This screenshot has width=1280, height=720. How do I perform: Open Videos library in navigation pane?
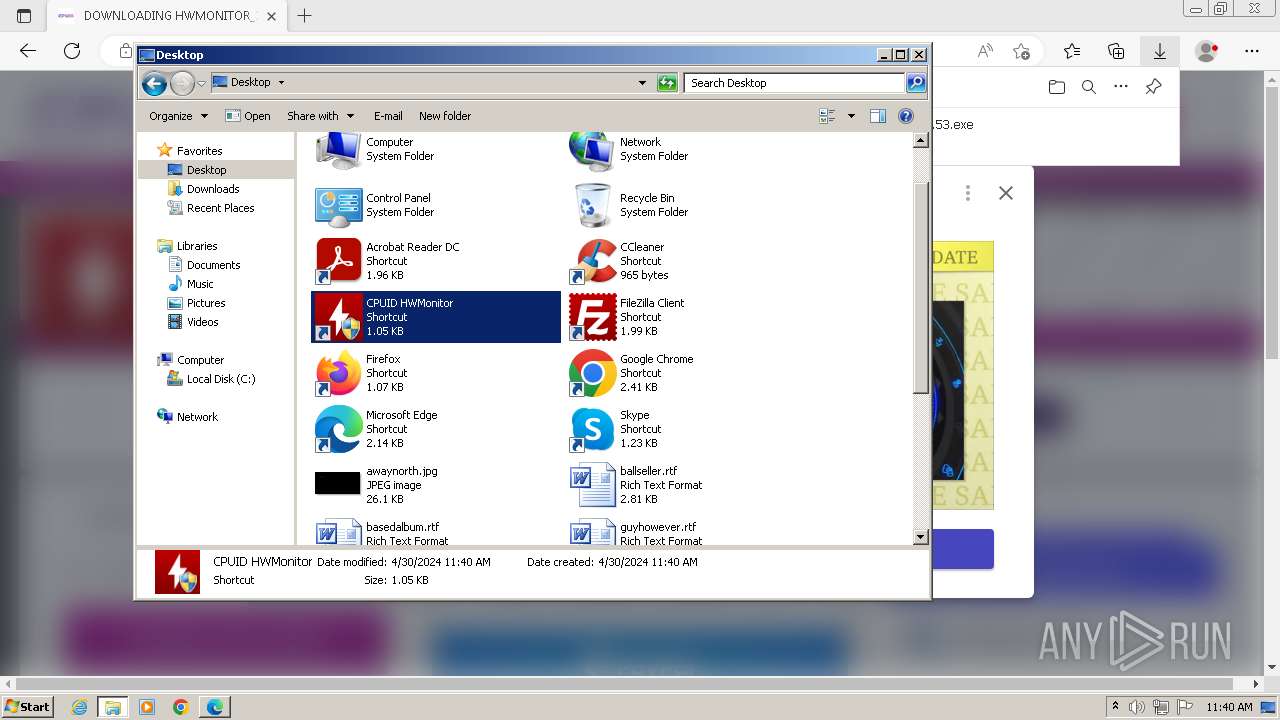(202, 322)
